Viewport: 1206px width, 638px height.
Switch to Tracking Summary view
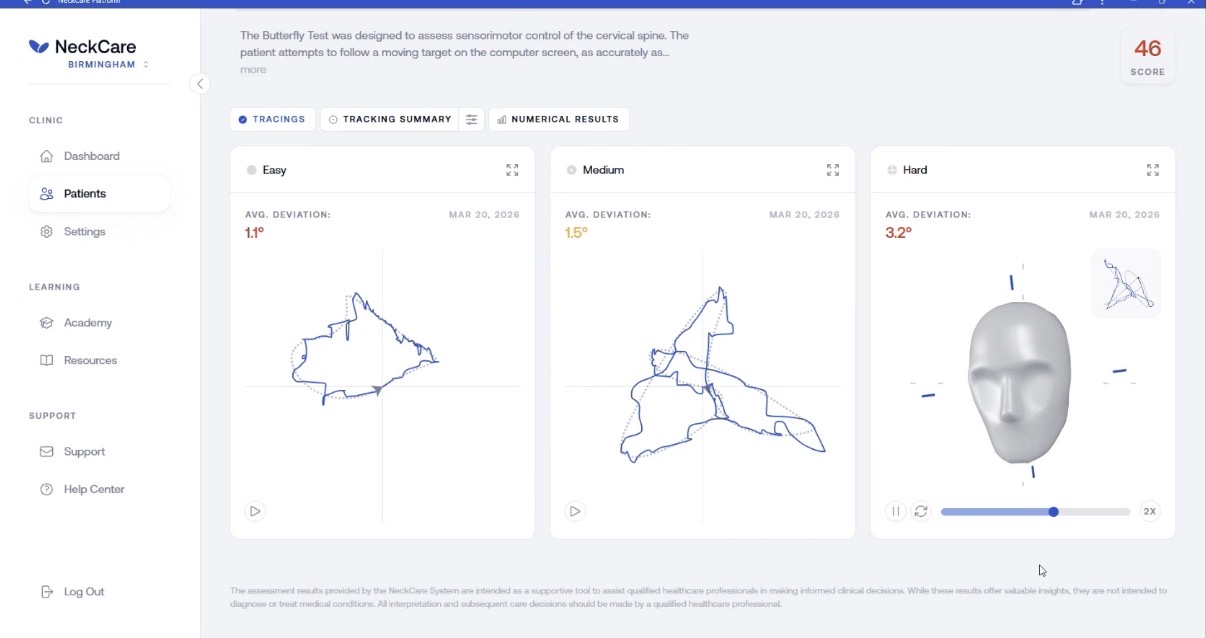coord(390,119)
